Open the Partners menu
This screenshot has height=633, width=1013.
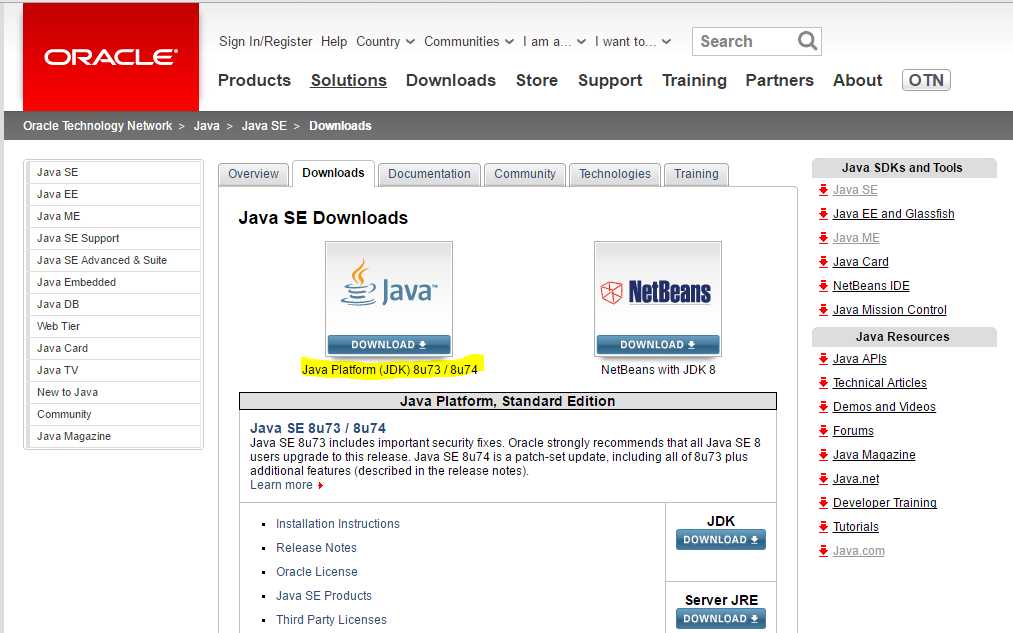coord(780,80)
